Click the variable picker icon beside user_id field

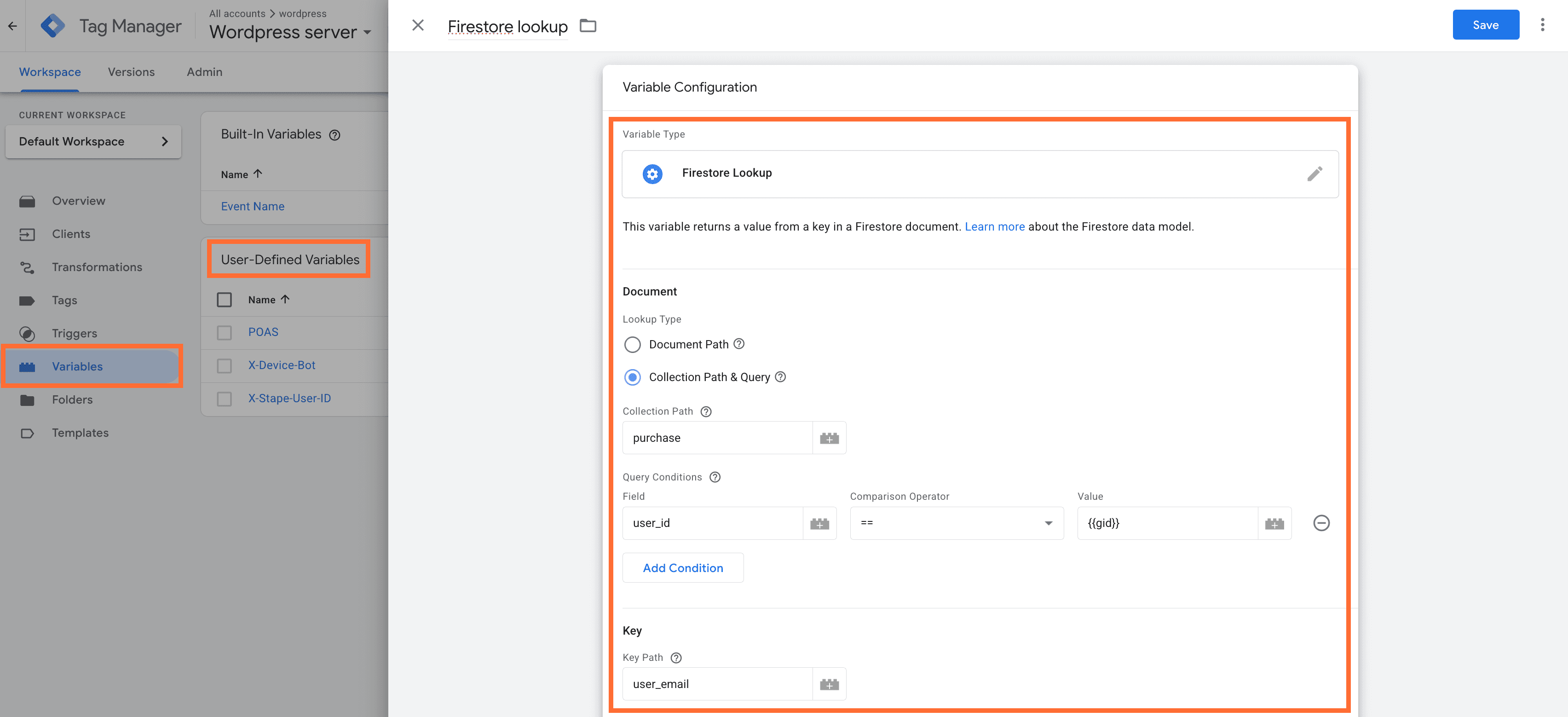pyautogui.click(x=819, y=523)
